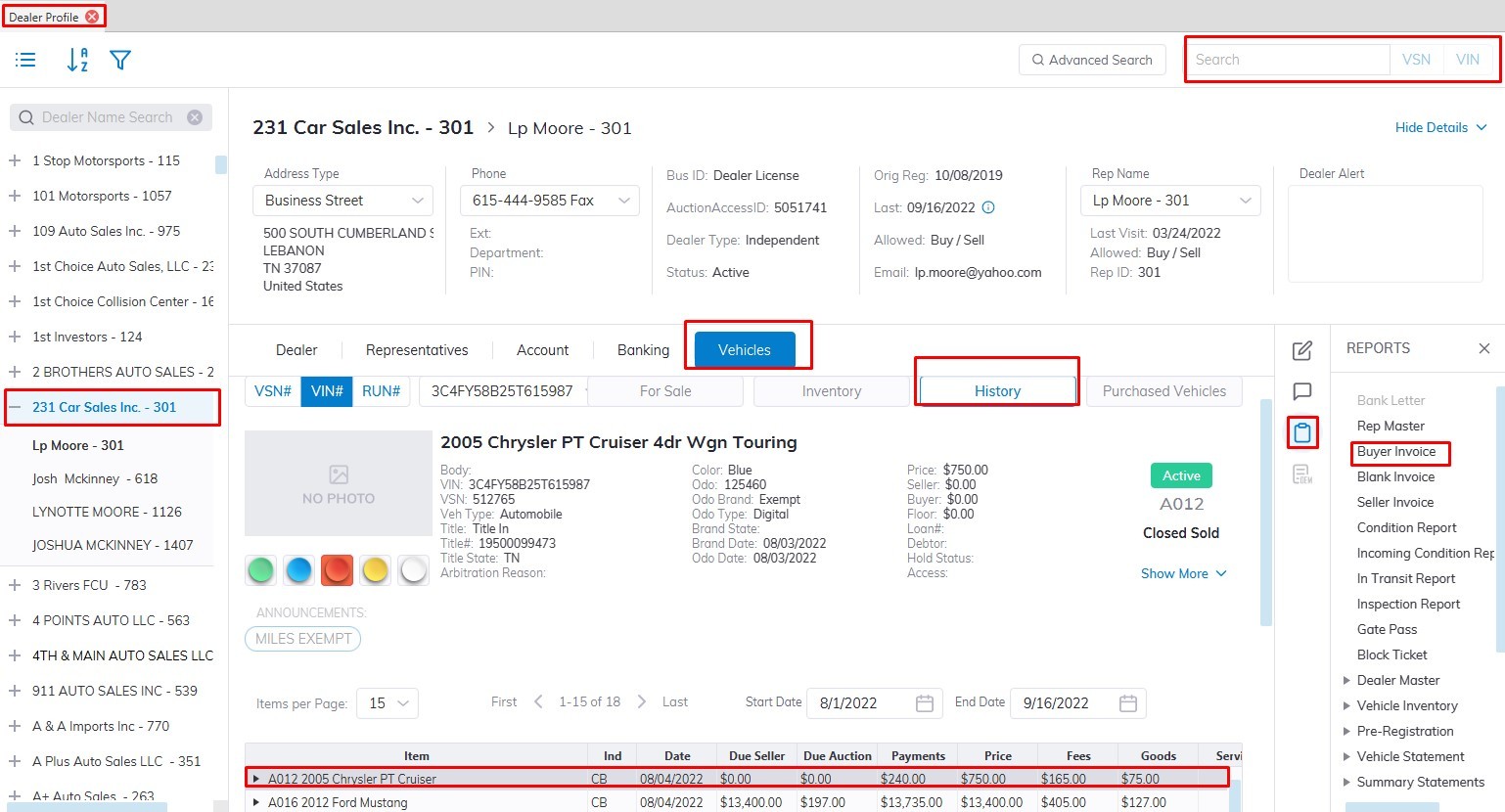Image resolution: width=1505 pixels, height=812 pixels.
Task: Click the green color circle
Action: pyautogui.click(x=261, y=570)
